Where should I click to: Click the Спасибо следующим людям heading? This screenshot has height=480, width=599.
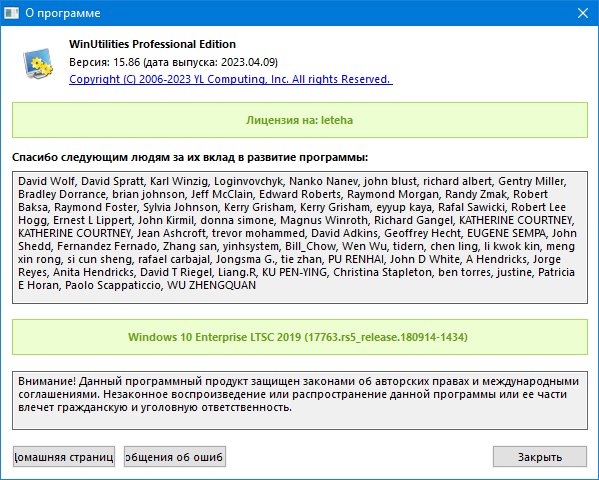pos(190,157)
